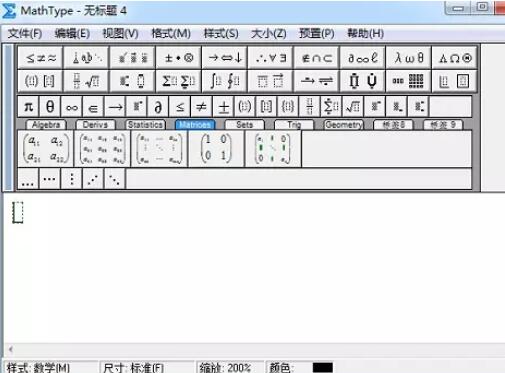Open the relational symbols palette (≤≠≈)
Viewport: 505px width, 373px height.
40,58
